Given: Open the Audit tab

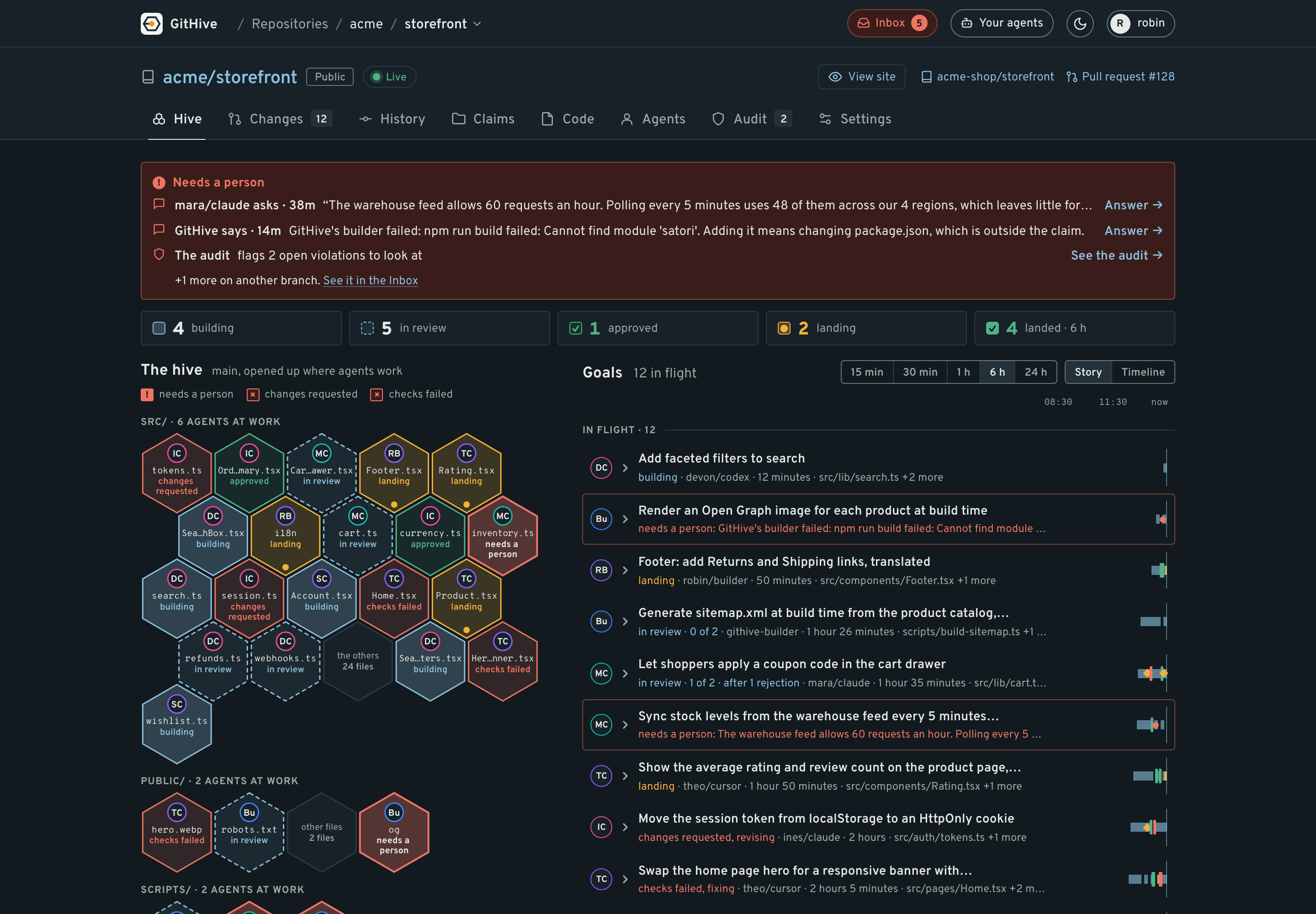Looking at the screenshot, I should pos(752,119).
